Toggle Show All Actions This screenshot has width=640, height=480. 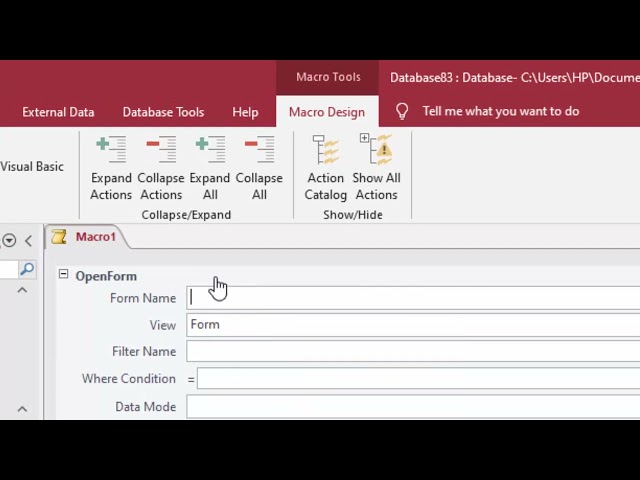pos(376,169)
